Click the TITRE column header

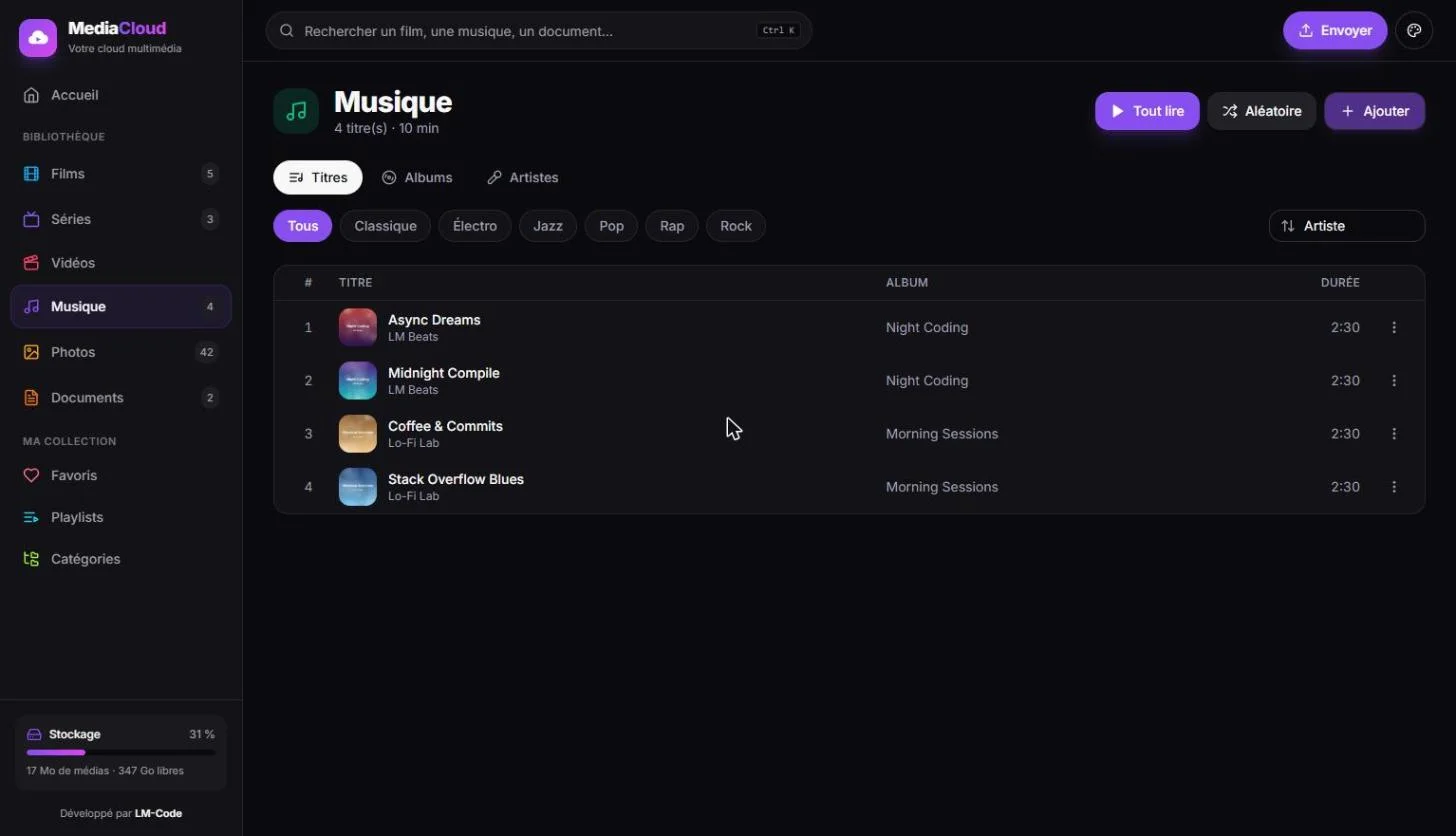pyautogui.click(x=355, y=283)
